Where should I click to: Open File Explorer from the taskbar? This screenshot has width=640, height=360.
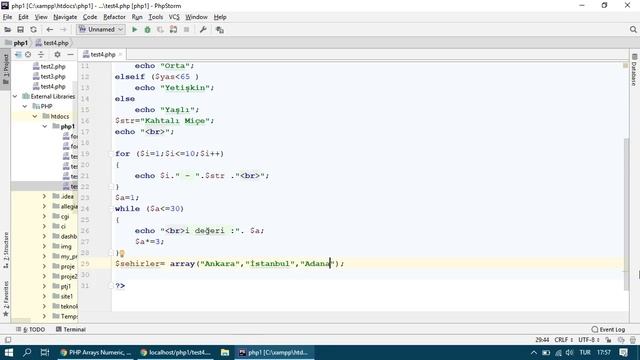pos(225,353)
